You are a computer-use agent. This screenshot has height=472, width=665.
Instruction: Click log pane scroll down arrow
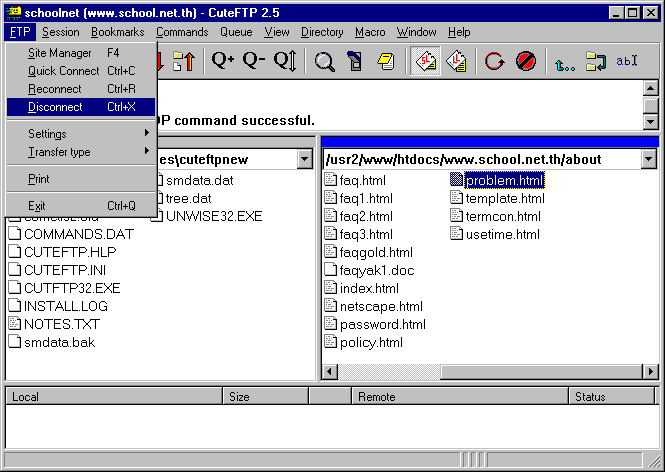click(x=651, y=122)
